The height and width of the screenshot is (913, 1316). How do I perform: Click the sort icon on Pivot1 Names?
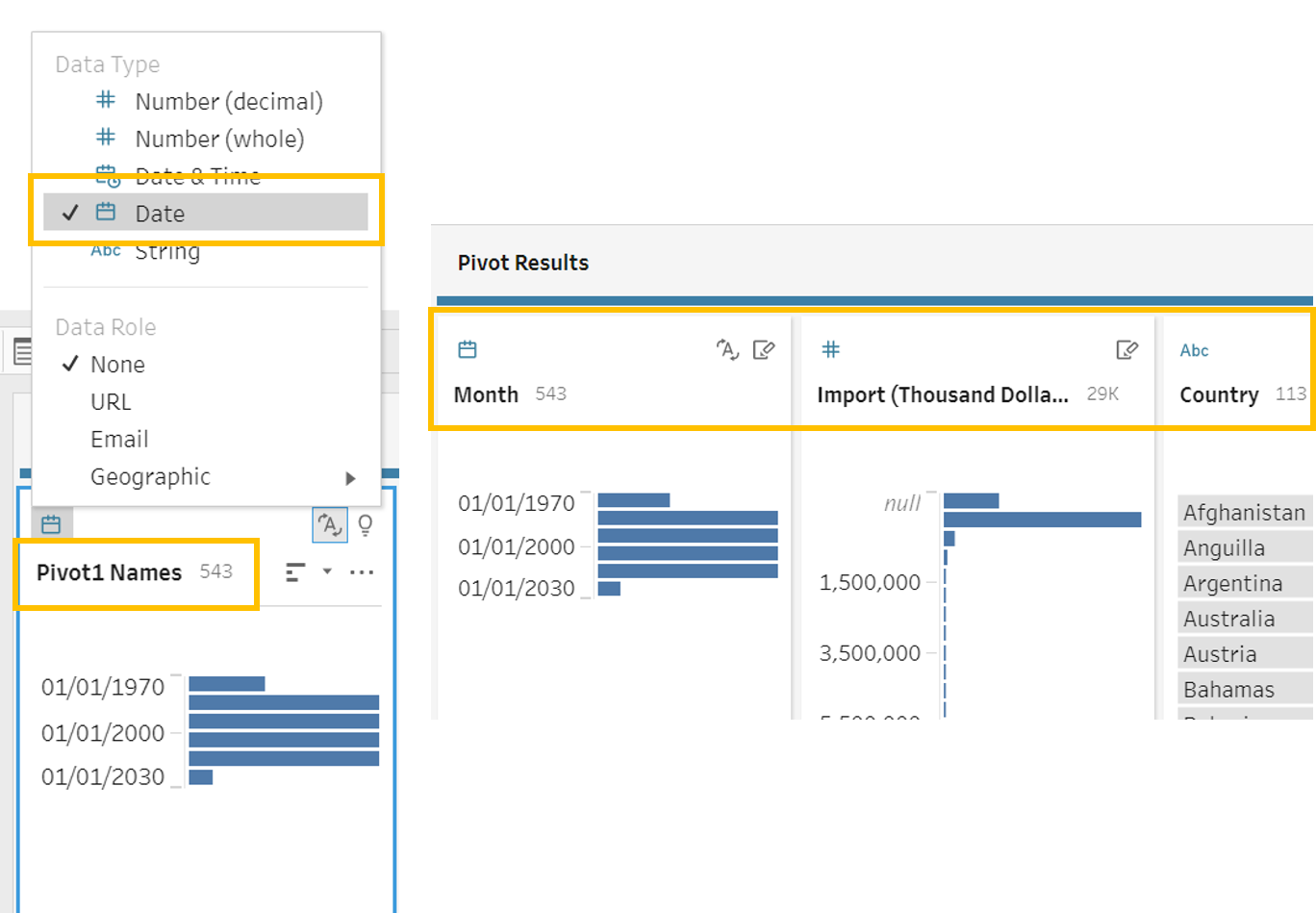pyautogui.click(x=296, y=572)
